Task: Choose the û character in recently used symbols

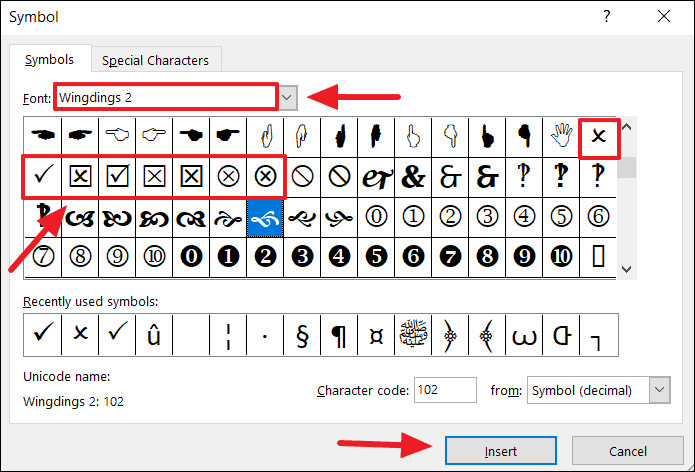Action: click(x=154, y=335)
